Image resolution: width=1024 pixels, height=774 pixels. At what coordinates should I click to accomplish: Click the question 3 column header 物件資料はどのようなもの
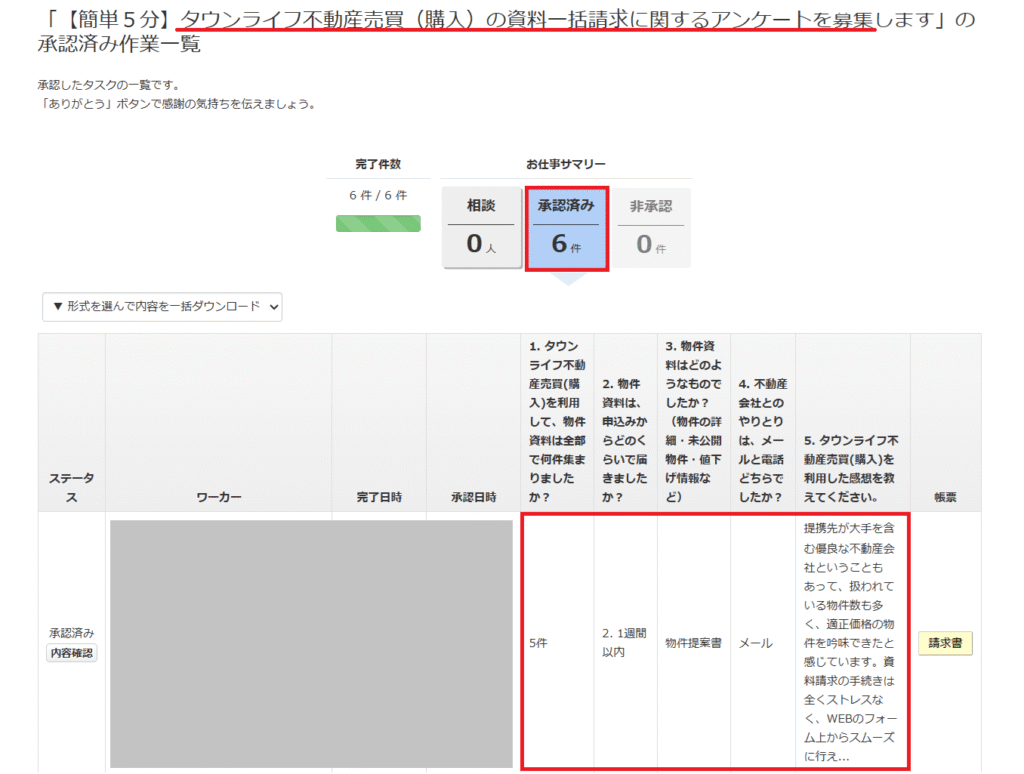click(694, 421)
